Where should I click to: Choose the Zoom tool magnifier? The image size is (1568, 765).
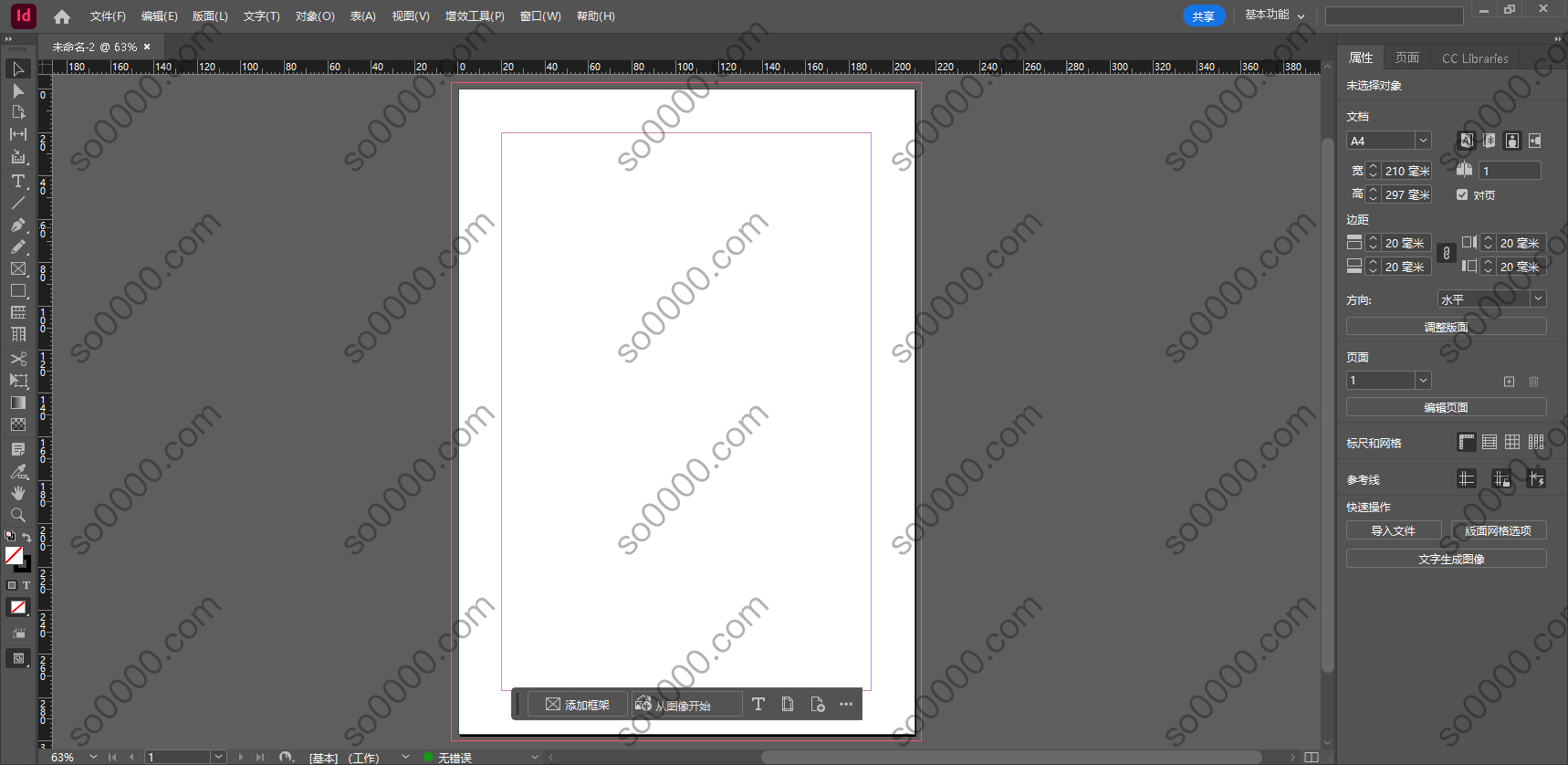[x=18, y=515]
